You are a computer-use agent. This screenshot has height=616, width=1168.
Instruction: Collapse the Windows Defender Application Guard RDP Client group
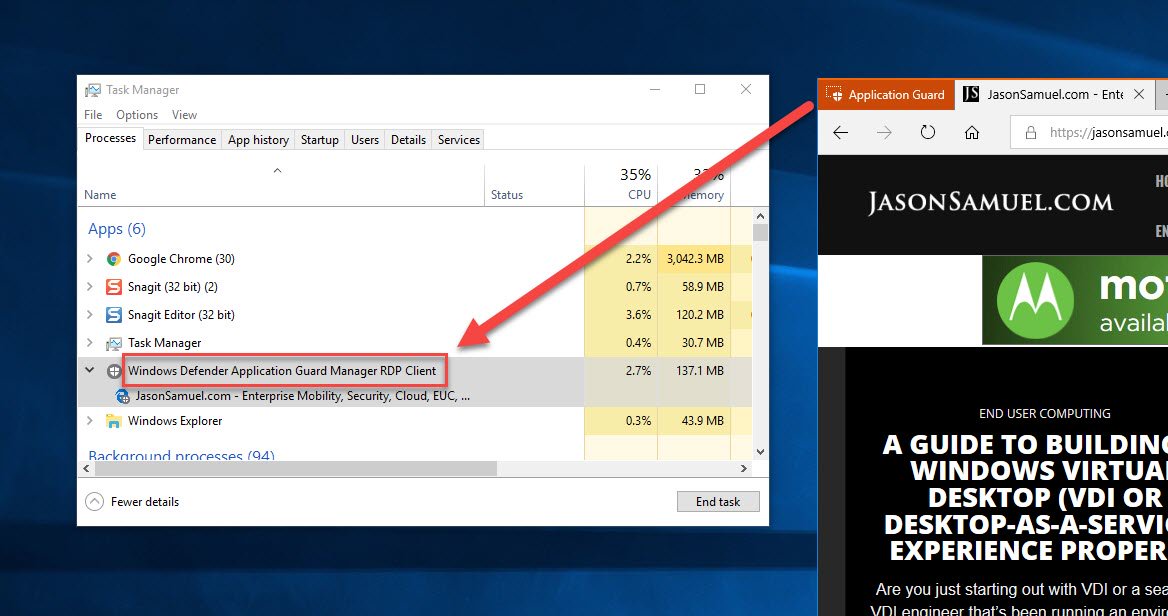[89, 370]
